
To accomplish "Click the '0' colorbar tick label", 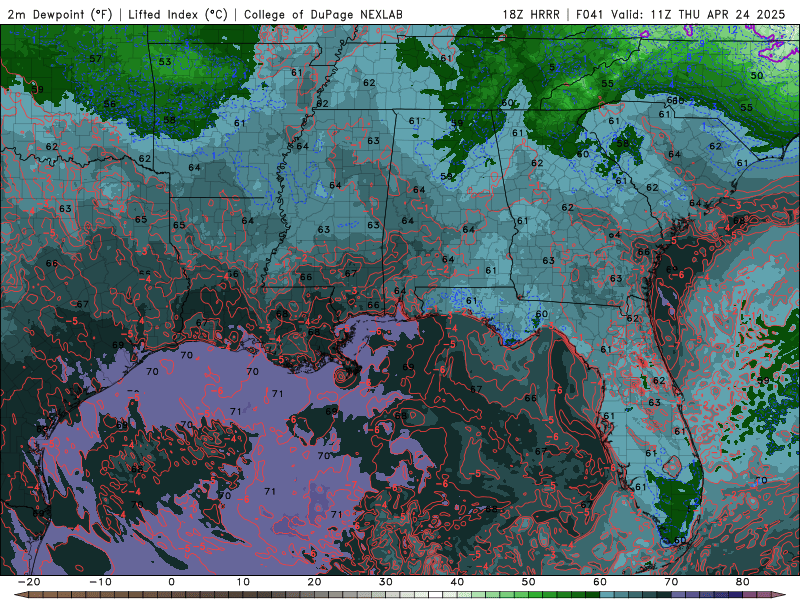I will (x=171, y=582).
